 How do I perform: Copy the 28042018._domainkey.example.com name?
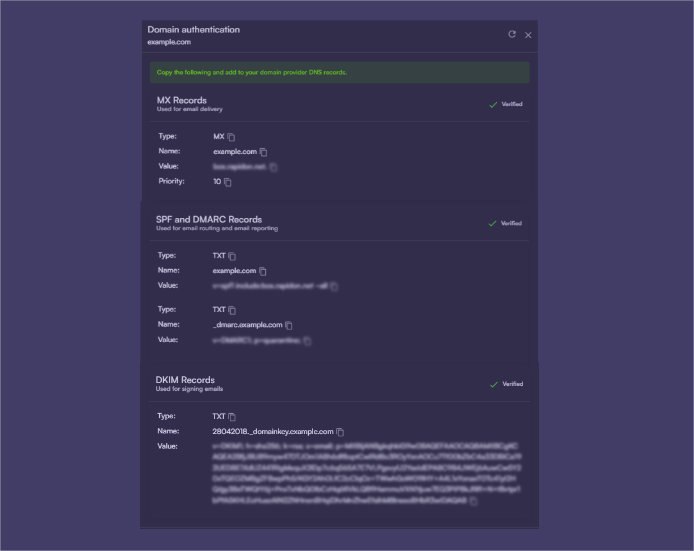(x=340, y=431)
